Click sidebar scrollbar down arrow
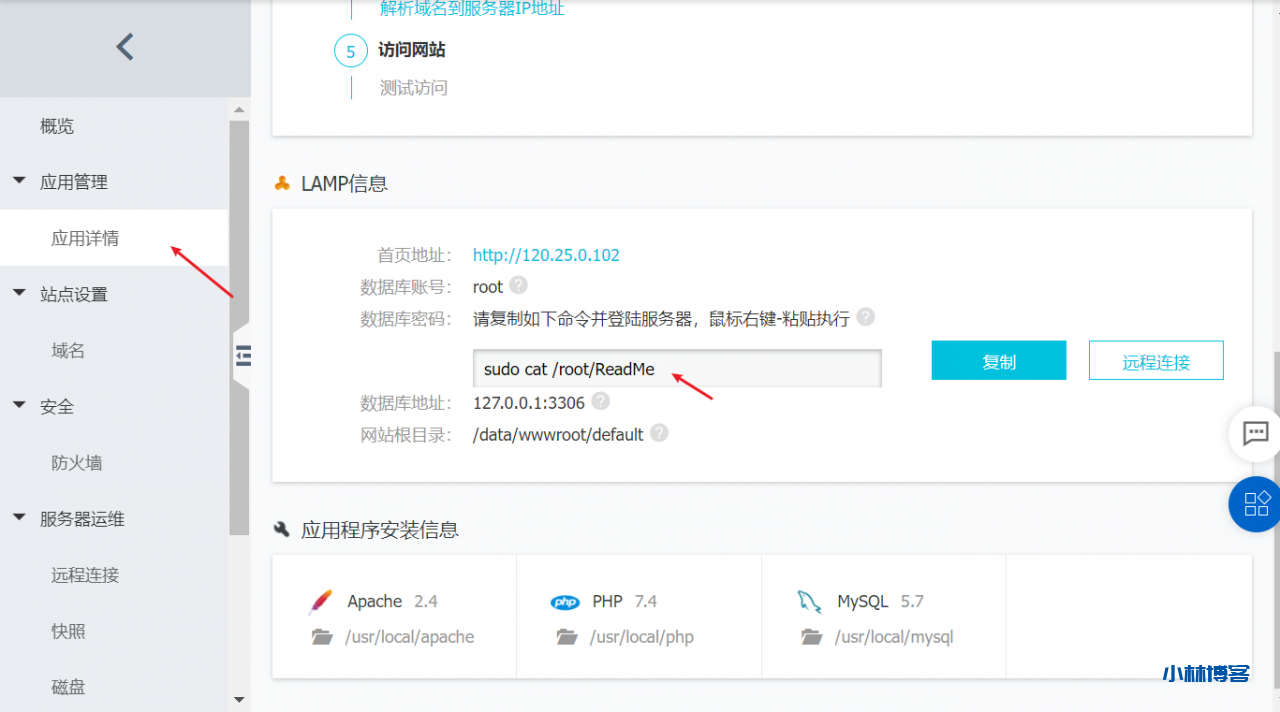Image resolution: width=1280 pixels, height=712 pixels. (x=239, y=700)
